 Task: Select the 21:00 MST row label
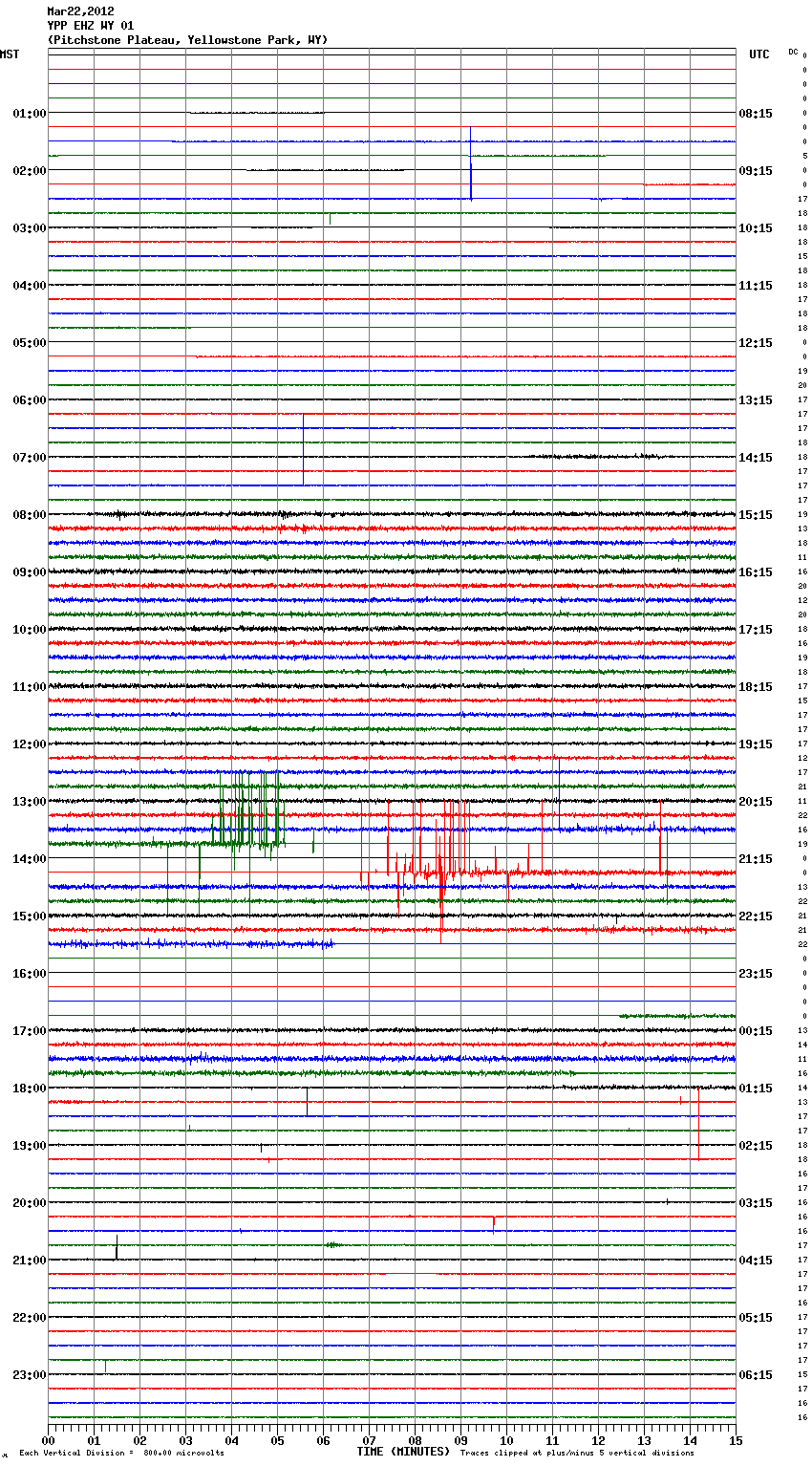coord(30,1261)
